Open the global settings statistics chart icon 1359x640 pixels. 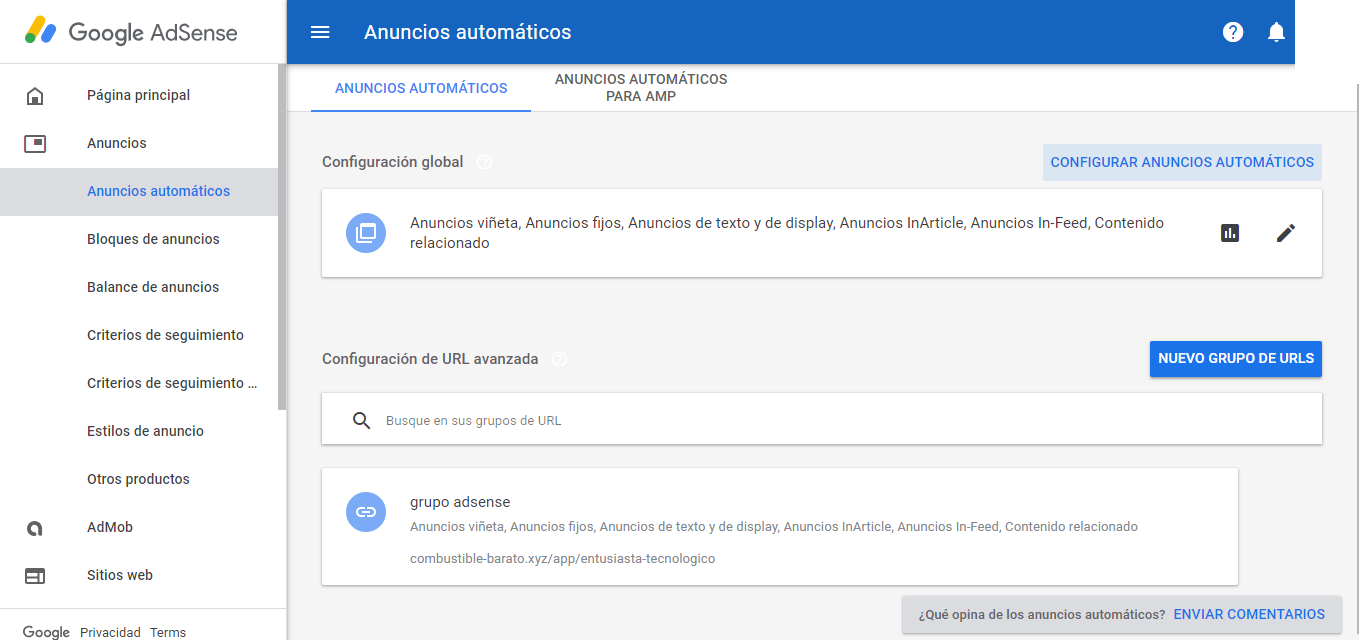coord(1230,233)
